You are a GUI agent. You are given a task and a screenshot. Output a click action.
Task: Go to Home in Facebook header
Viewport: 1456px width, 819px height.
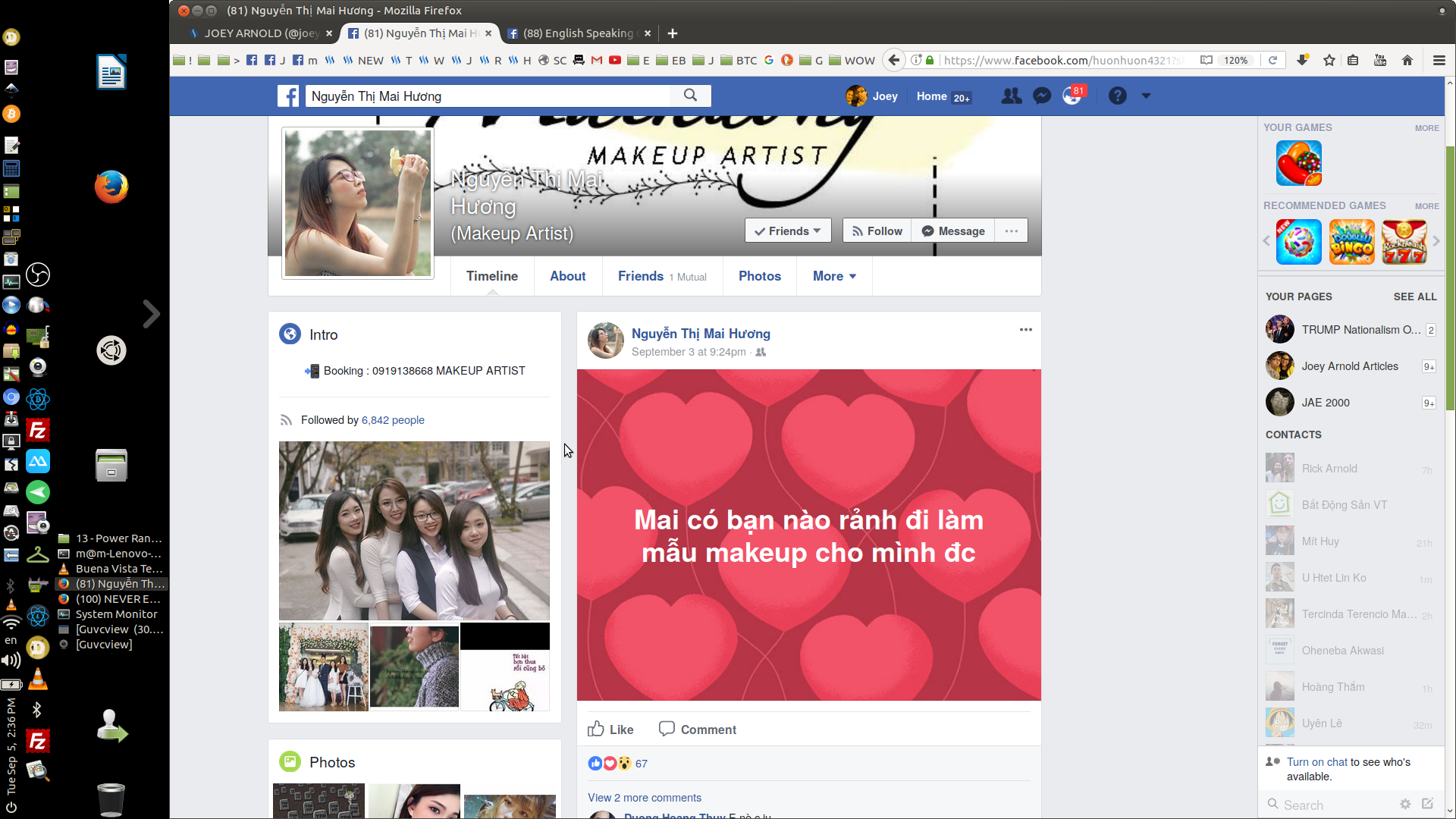[931, 96]
